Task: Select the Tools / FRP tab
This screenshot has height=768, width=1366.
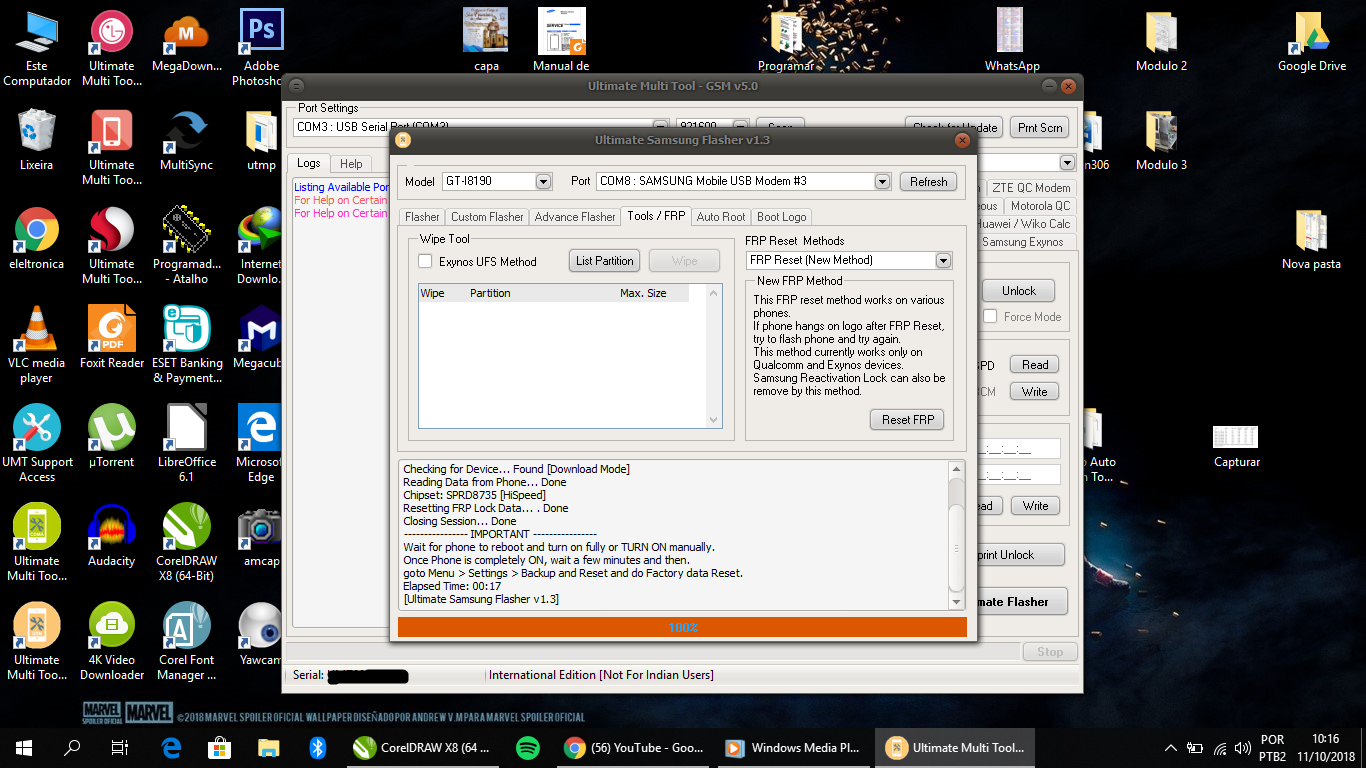Action: point(656,215)
